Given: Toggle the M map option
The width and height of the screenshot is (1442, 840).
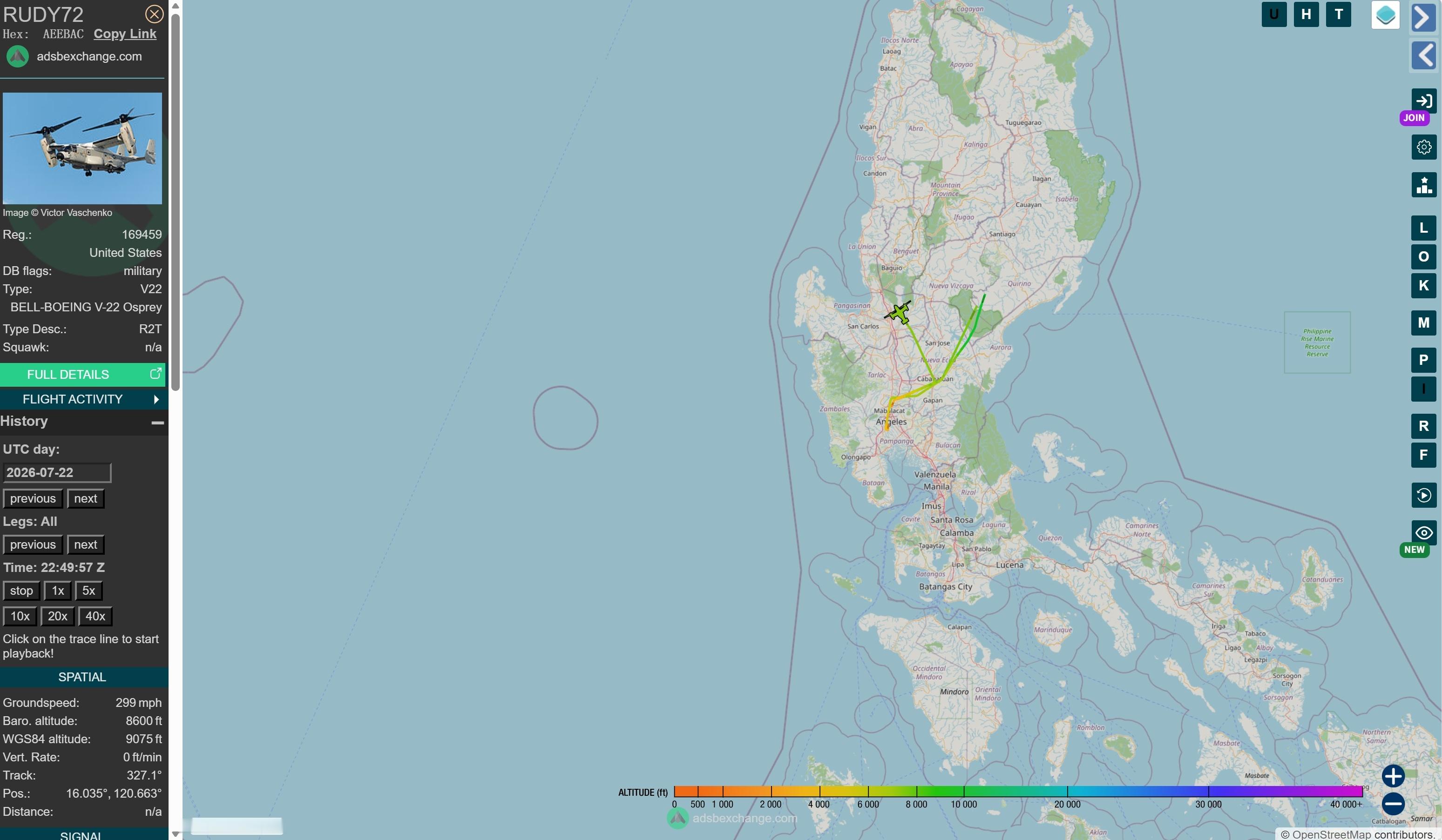Looking at the screenshot, I should [x=1424, y=323].
